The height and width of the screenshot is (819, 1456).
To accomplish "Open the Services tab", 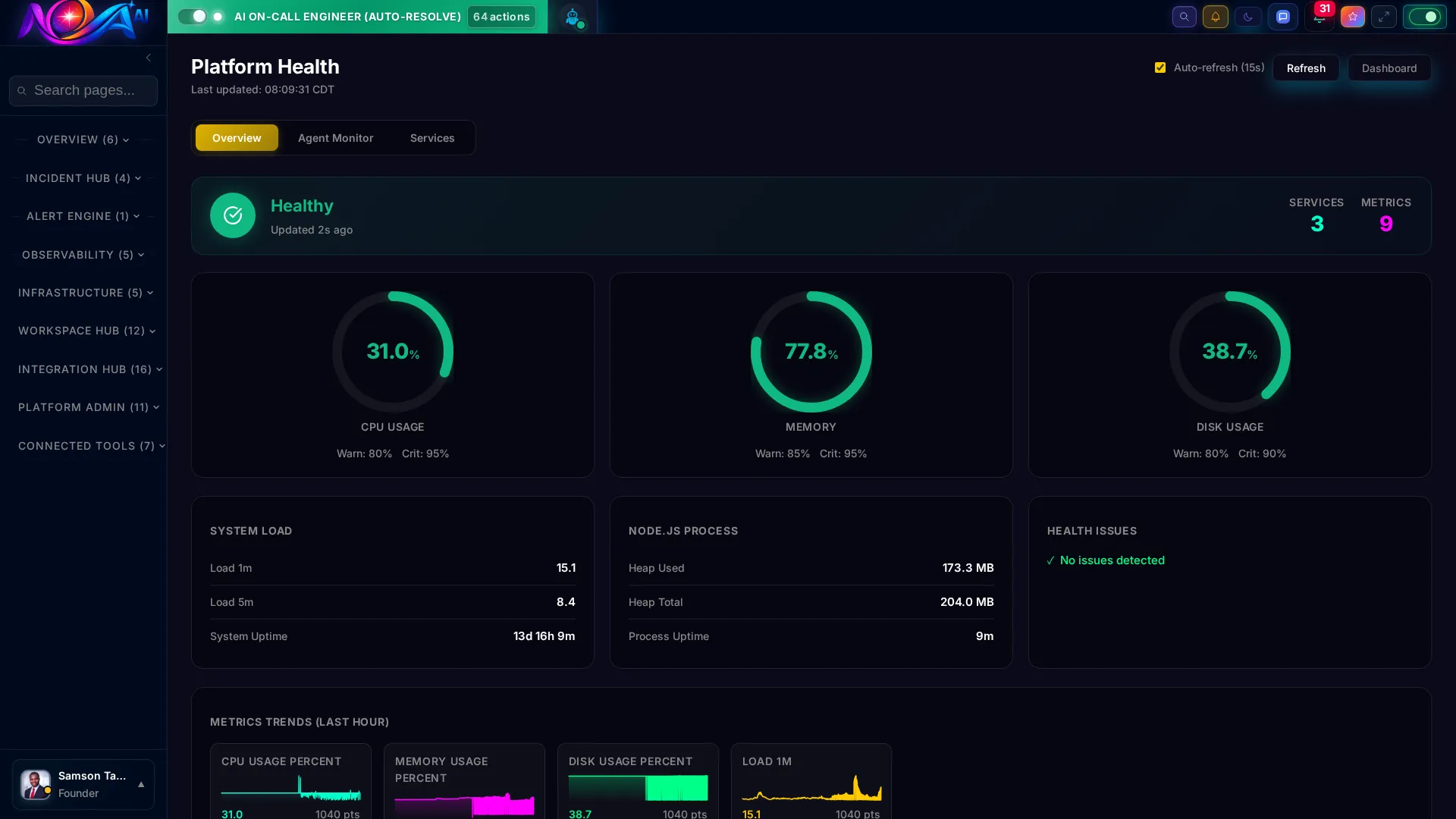I will coord(432,137).
